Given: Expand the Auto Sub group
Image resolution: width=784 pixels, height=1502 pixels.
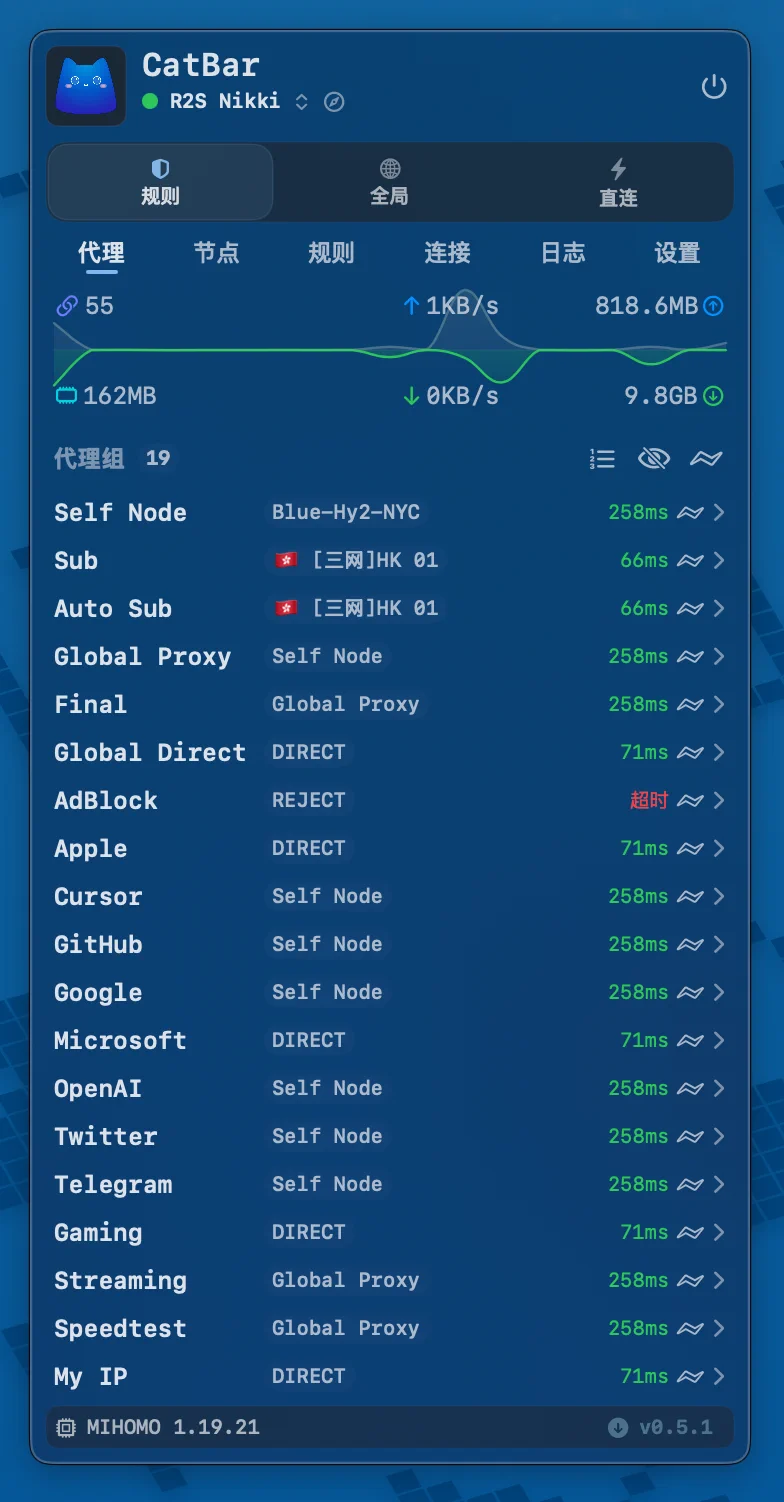Looking at the screenshot, I should (x=719, y=609).
